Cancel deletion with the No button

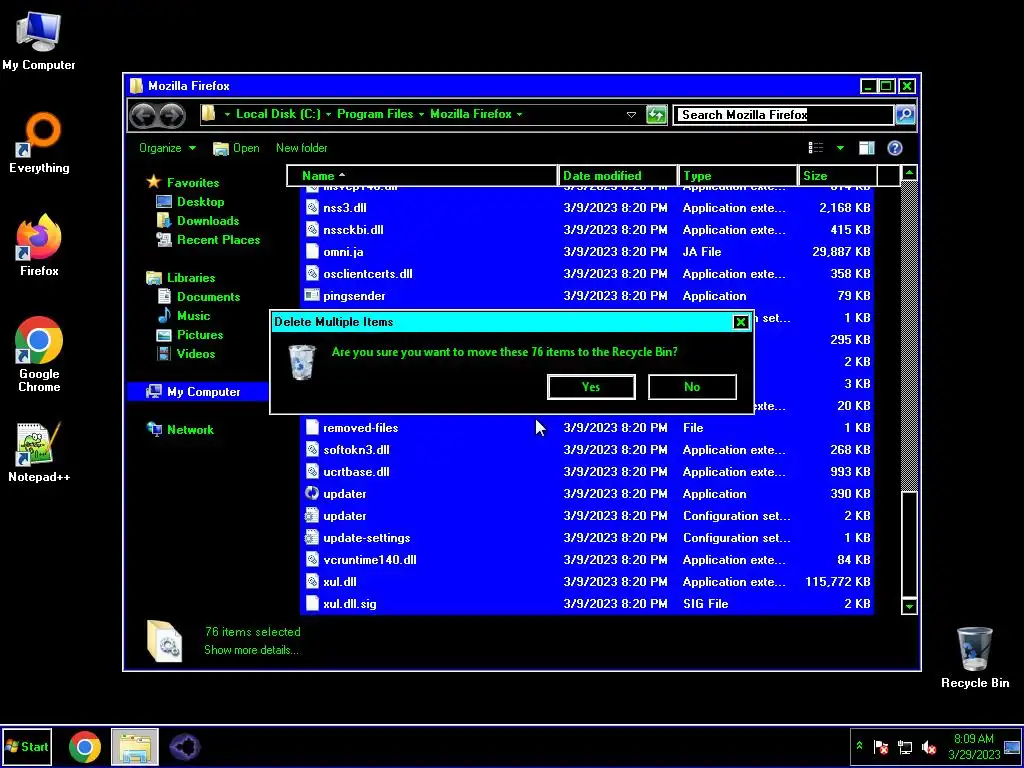tap(692, 387)
